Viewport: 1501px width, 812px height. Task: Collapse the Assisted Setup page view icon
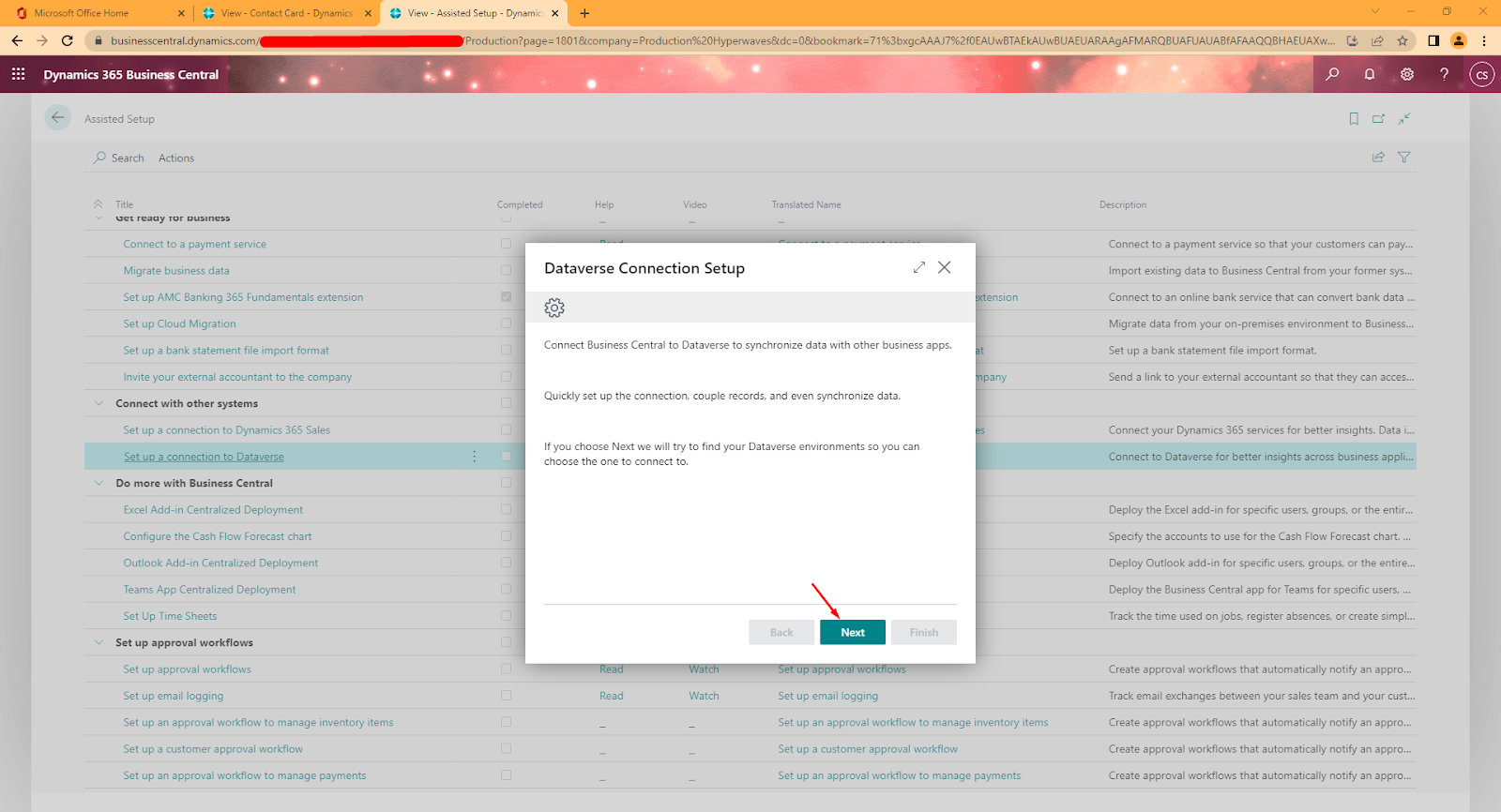point(1404,119)
